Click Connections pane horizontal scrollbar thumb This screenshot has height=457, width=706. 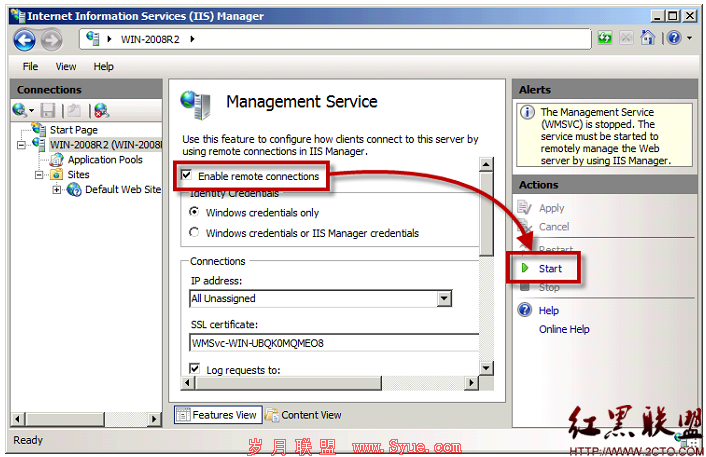(x=65, y=419)
